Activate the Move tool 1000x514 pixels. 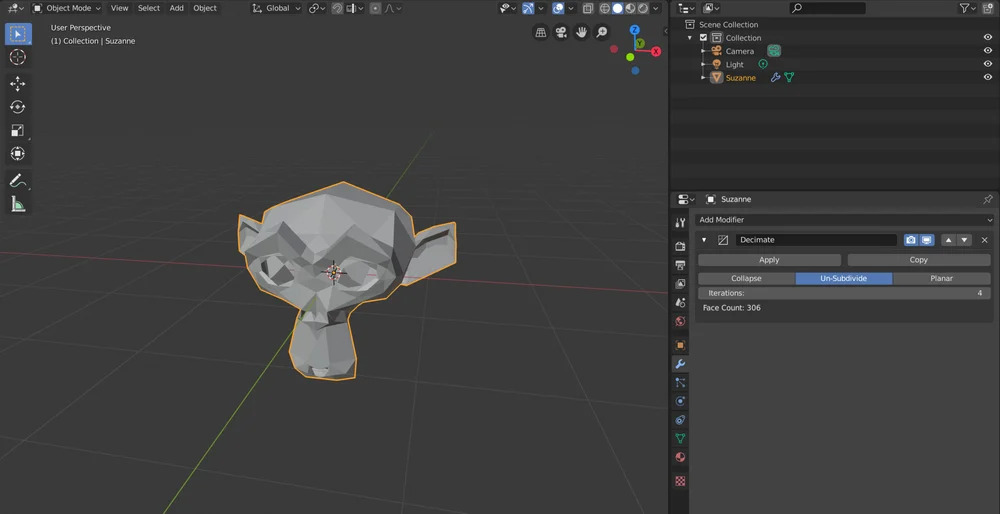[18, 84]
